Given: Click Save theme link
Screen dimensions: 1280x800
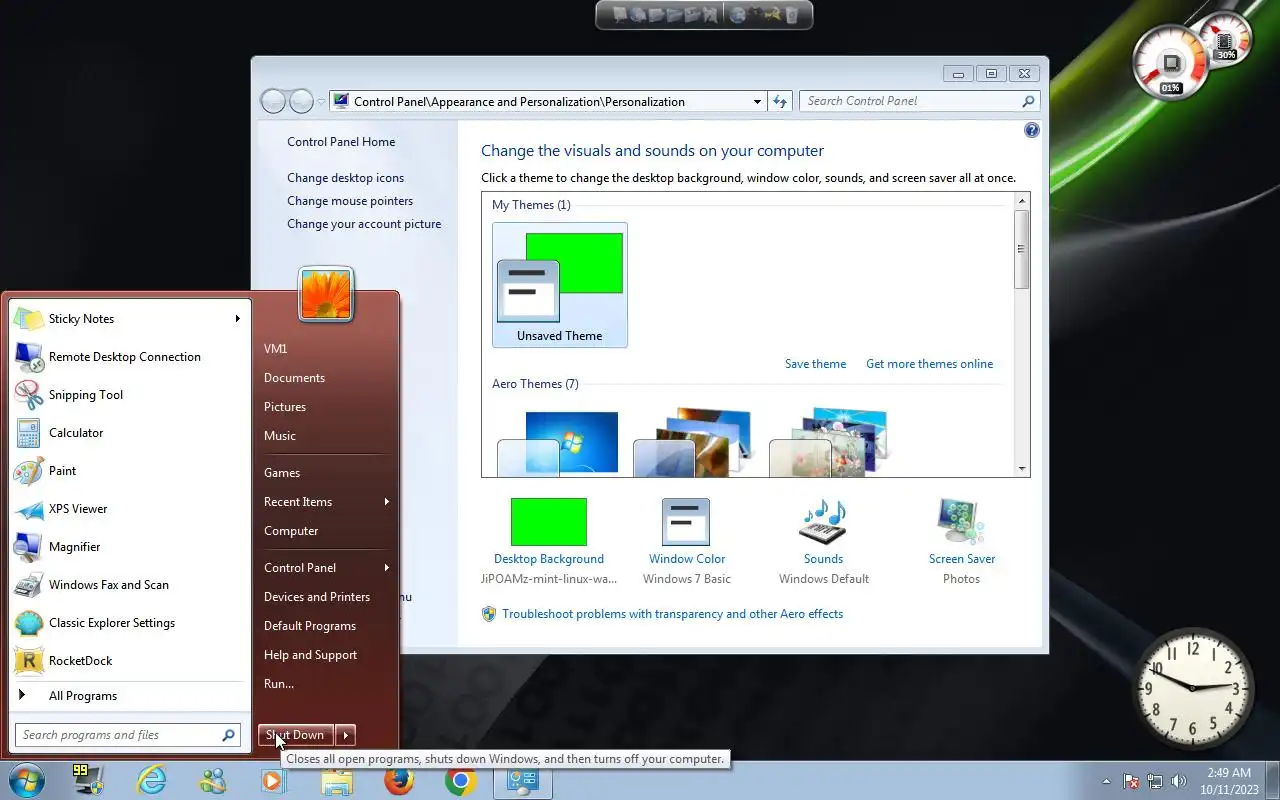Looking at the screenshot, I should point(815,364).
